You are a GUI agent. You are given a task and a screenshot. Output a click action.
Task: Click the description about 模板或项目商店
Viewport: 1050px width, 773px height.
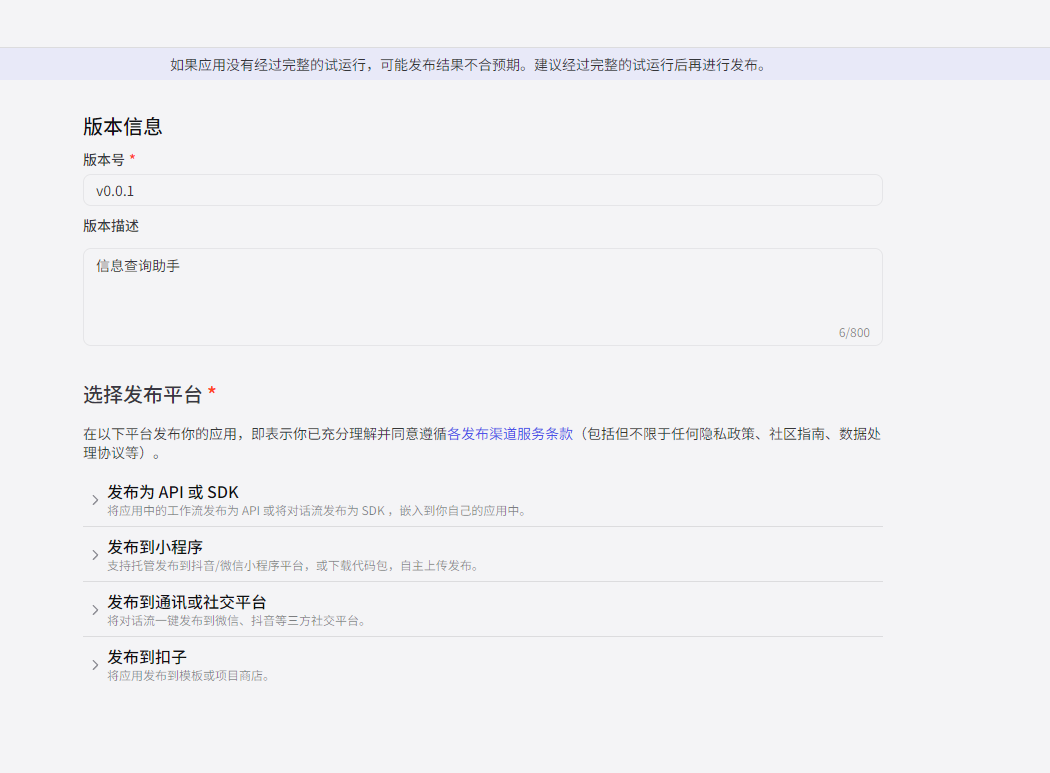point(189,676)
